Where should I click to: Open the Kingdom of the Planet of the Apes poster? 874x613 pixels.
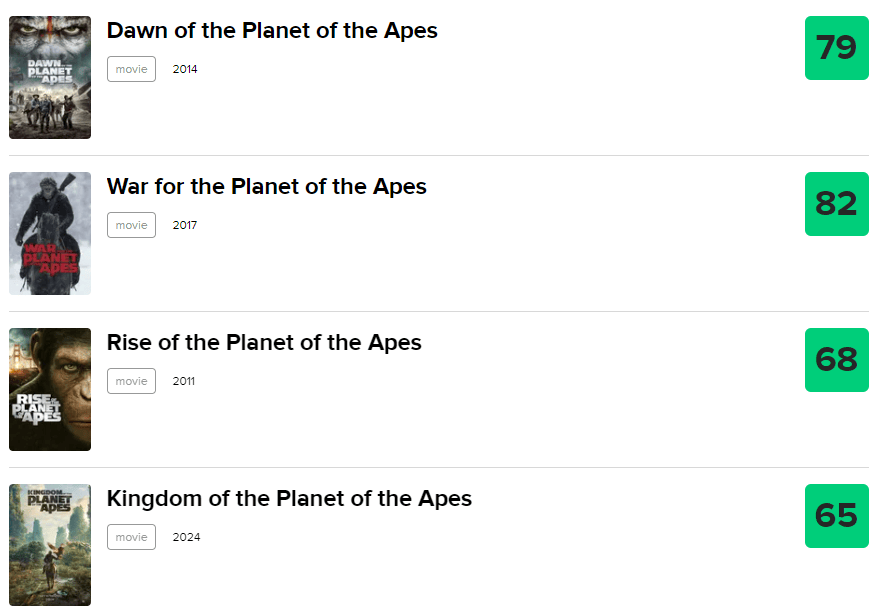[50, 545]
